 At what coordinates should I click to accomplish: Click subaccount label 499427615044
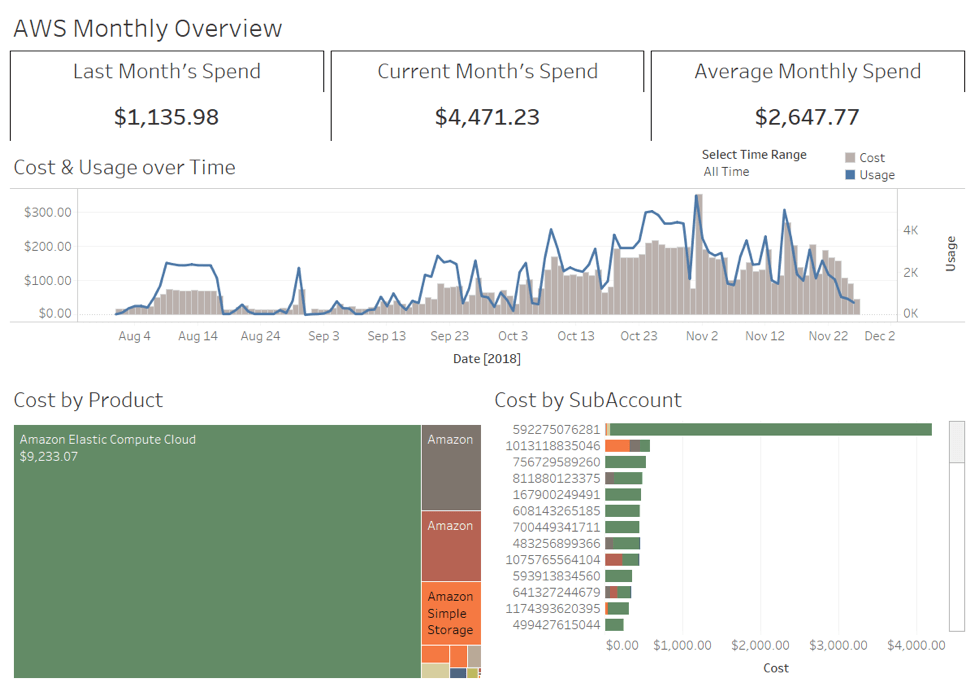pos(556,625)
